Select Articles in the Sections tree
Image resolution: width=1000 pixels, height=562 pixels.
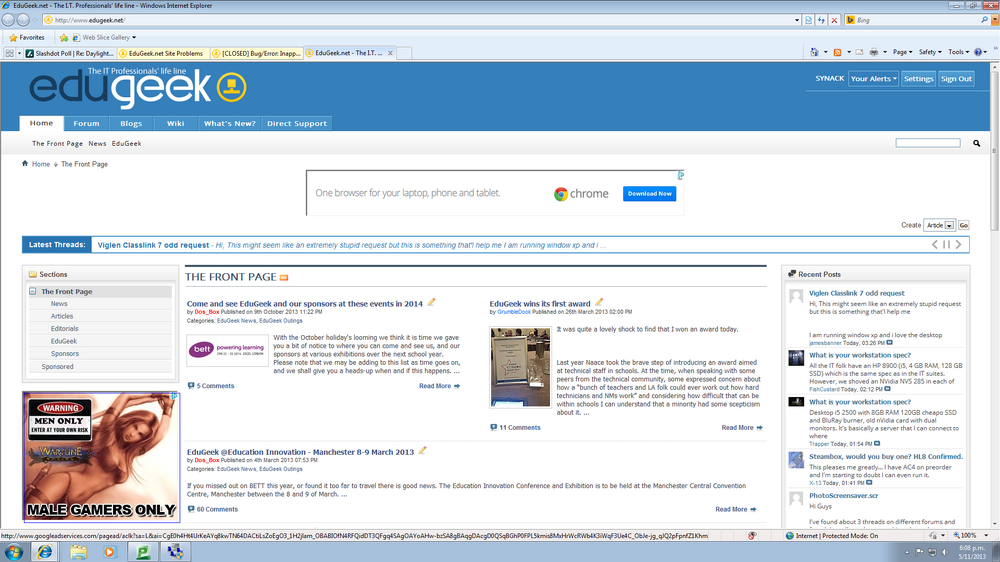pyautogui.click(x=62, y=316)
